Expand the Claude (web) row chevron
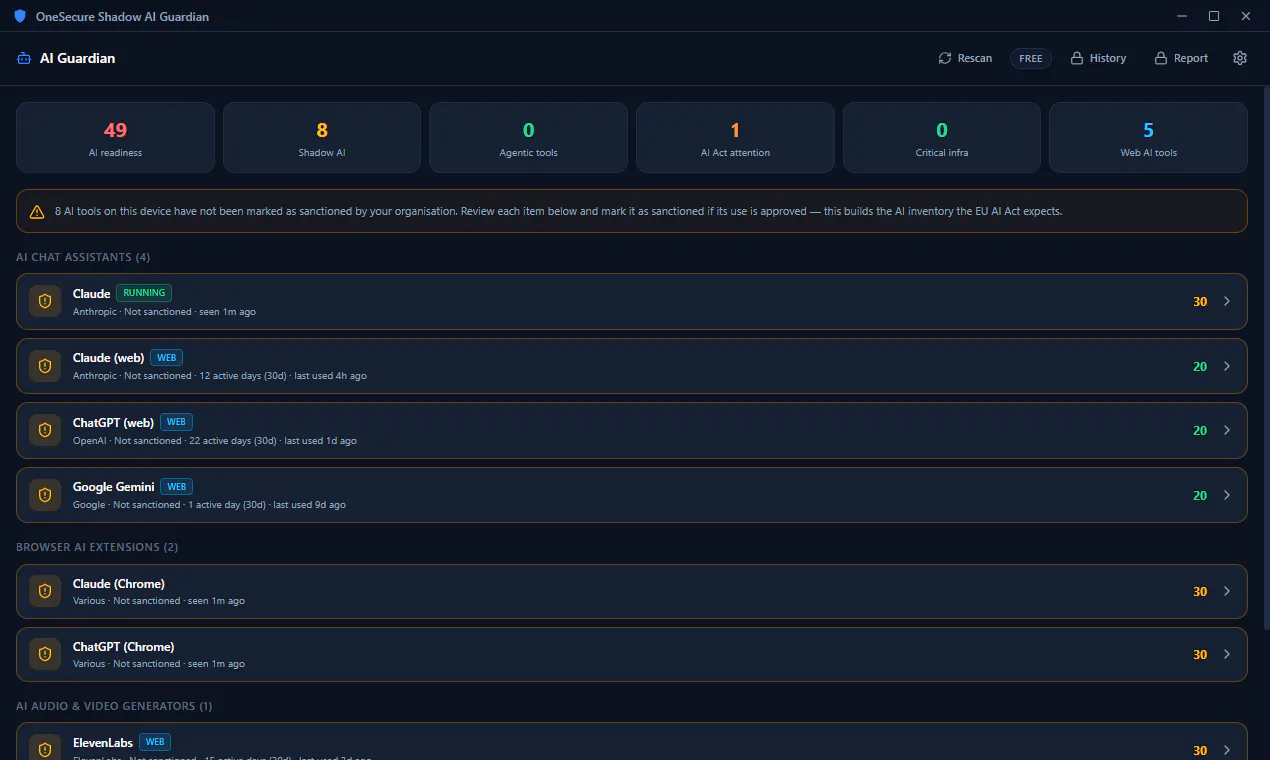The width and height of the screenshot is (1270, 760). pos(1227,366)
